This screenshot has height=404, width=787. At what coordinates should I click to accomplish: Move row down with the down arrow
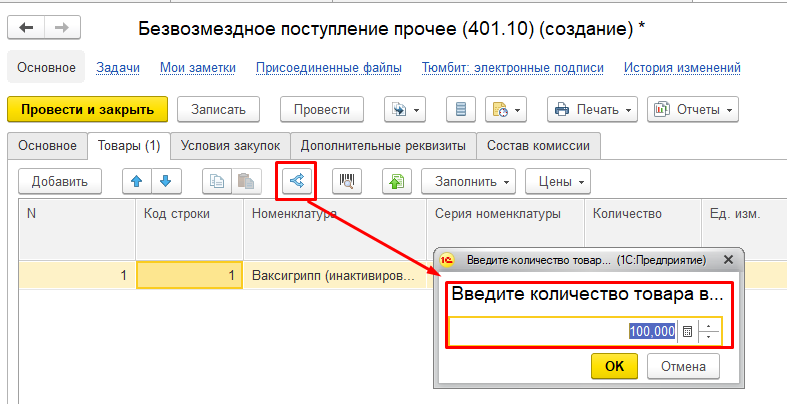tap(164, 181)
